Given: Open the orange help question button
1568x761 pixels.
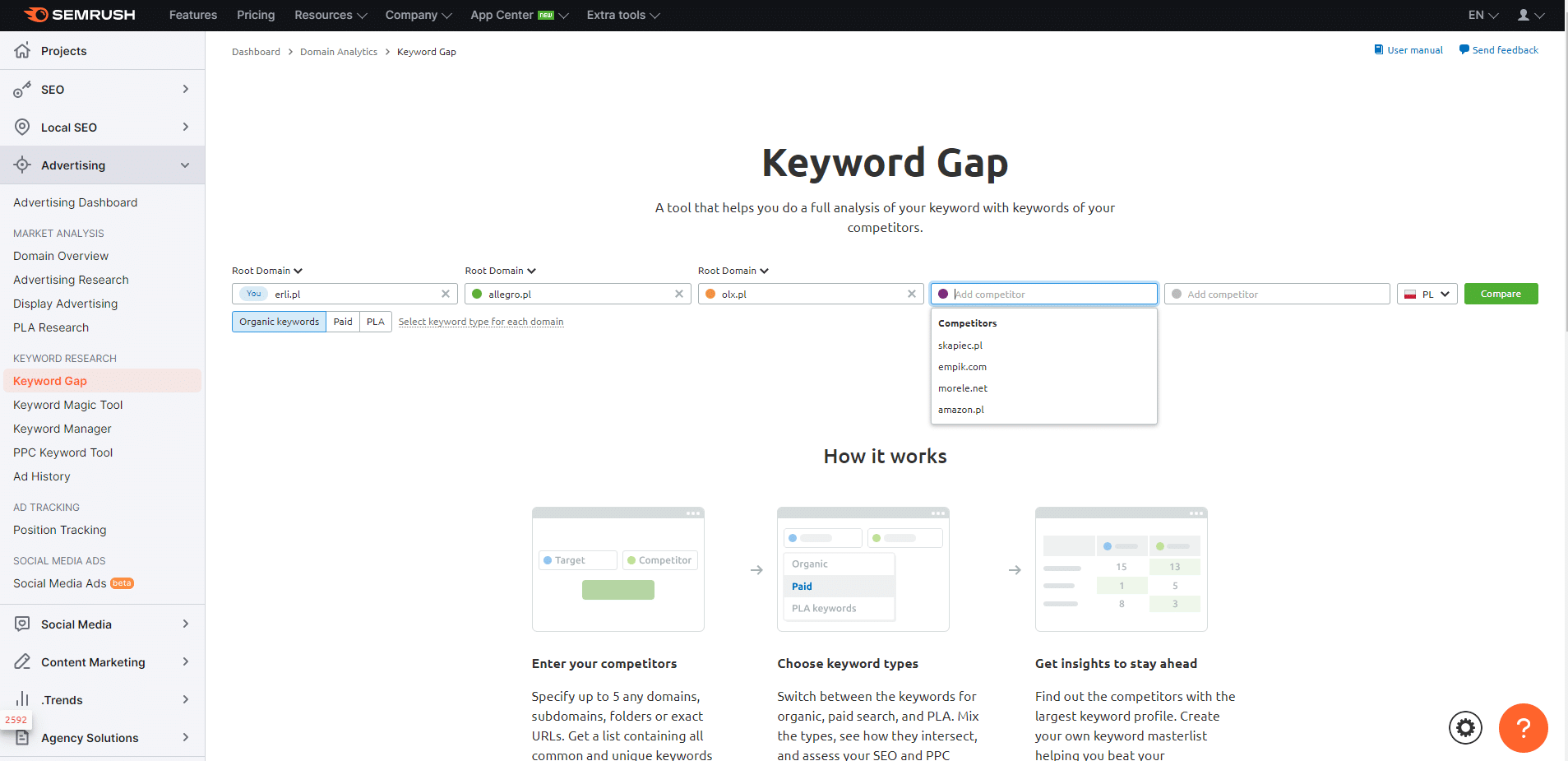Looking at the screenshot, I should [x=1523, y=728].
